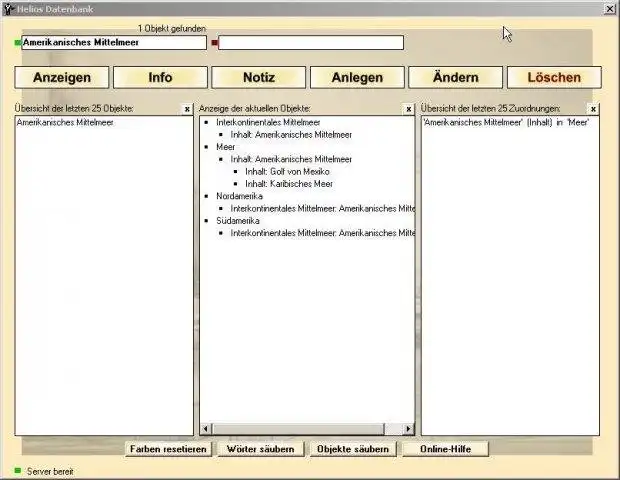Screen dimensions: 620x480
Task: Select the Nordamerika tree node
Action: [239, 196]
